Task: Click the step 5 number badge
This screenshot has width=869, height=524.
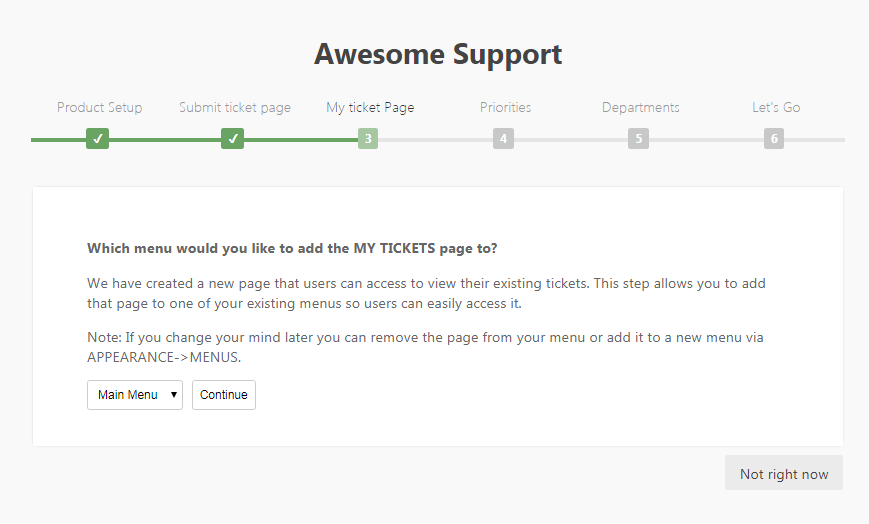Action: (638, 139)
